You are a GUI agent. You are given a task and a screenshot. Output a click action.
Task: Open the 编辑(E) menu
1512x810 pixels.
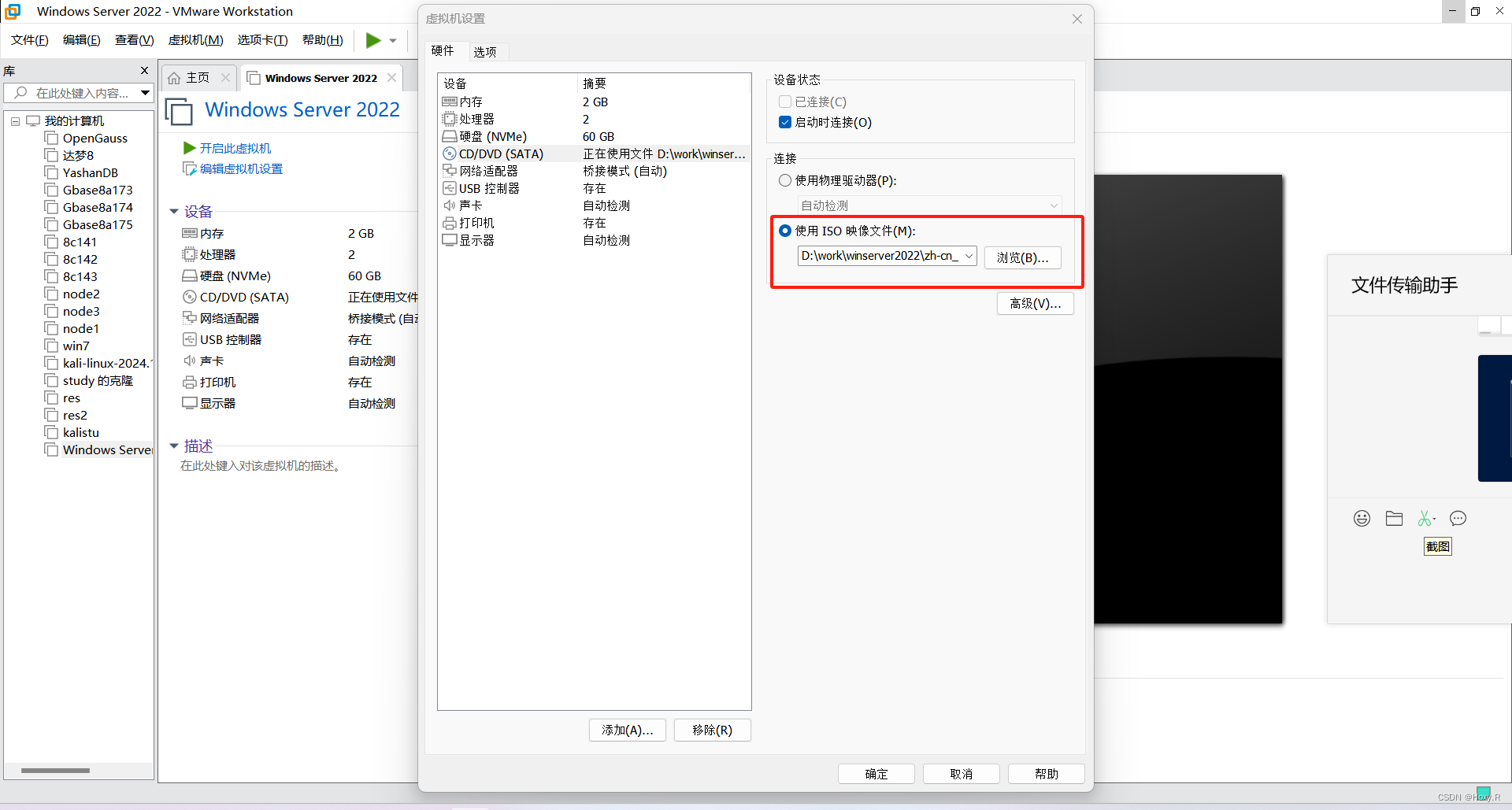pyautogui.click(x=82, y=40)
